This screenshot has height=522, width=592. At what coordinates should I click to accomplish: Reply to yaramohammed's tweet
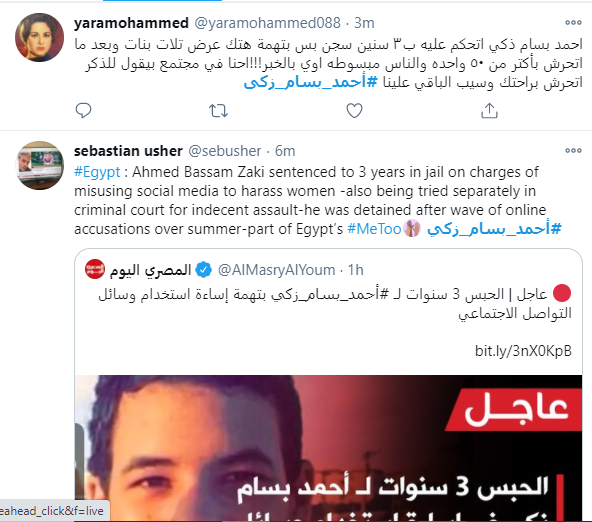83,111
